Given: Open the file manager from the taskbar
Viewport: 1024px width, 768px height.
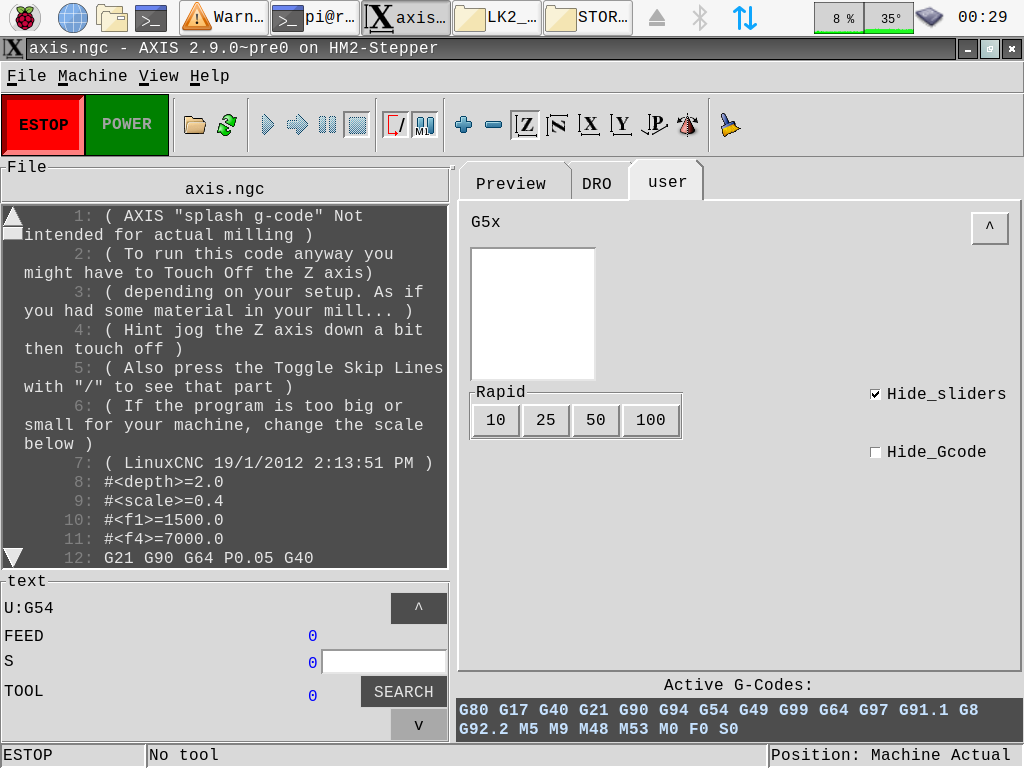Looking at the screenshot, I should click(x=112, y=18).
